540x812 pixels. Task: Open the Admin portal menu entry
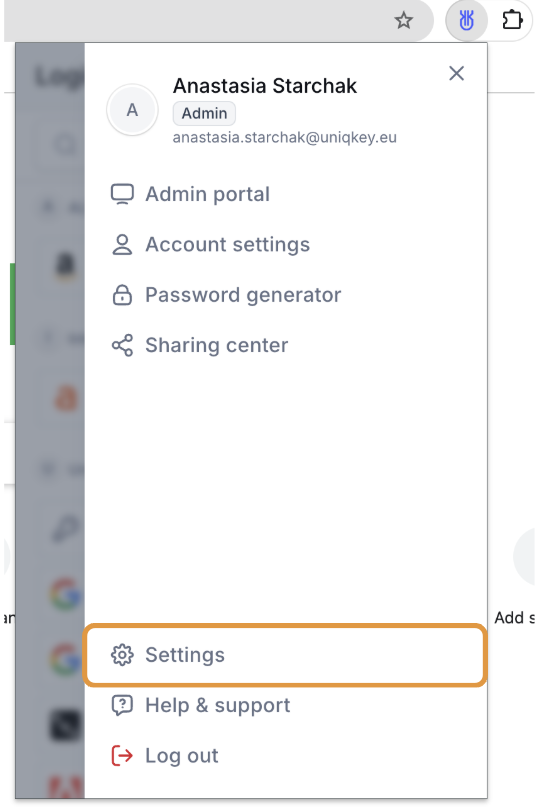(x=207, y=194)
